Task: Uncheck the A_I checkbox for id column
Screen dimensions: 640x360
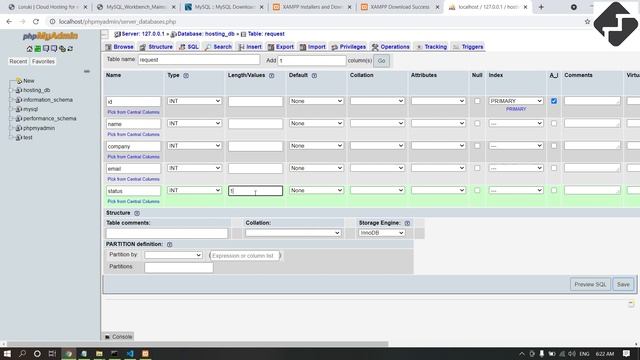Action: coord(554,101)
